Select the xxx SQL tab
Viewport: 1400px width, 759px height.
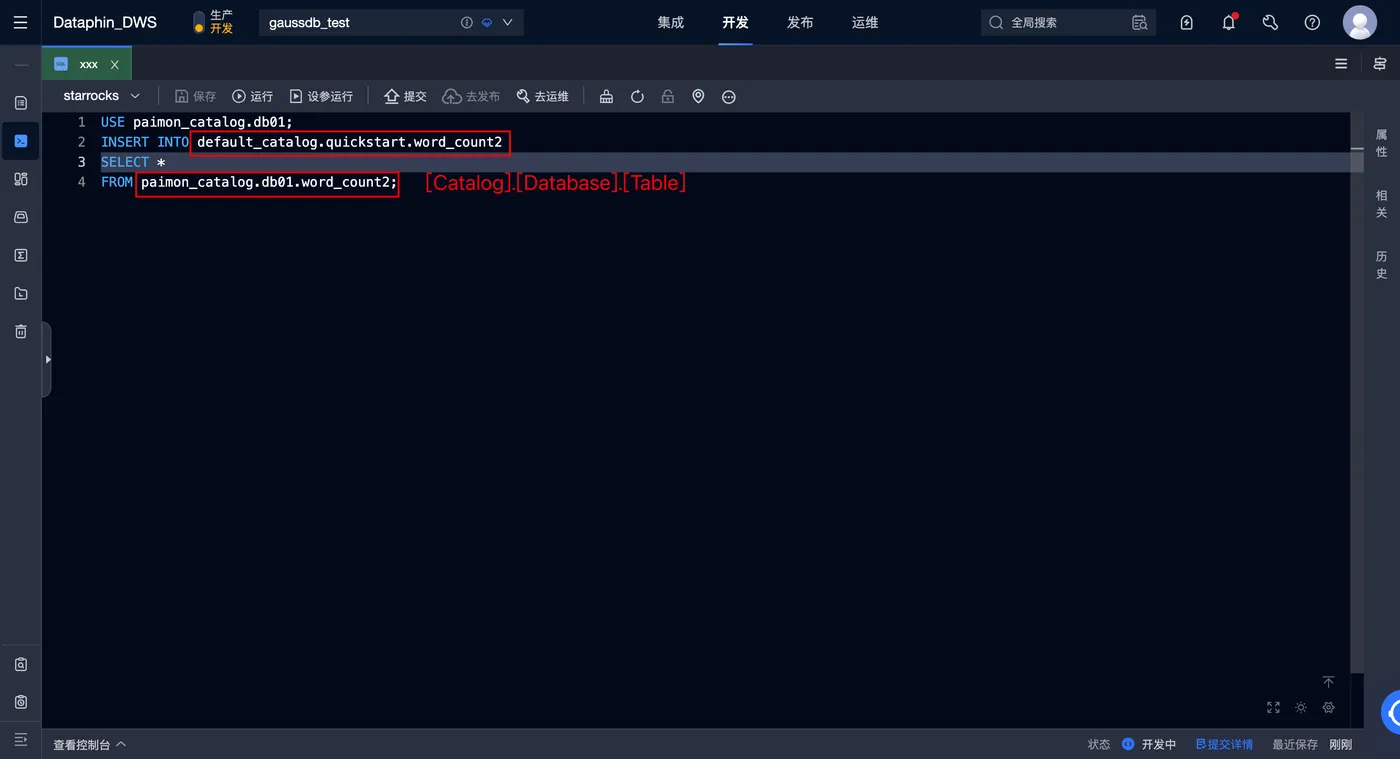[87, 64]
